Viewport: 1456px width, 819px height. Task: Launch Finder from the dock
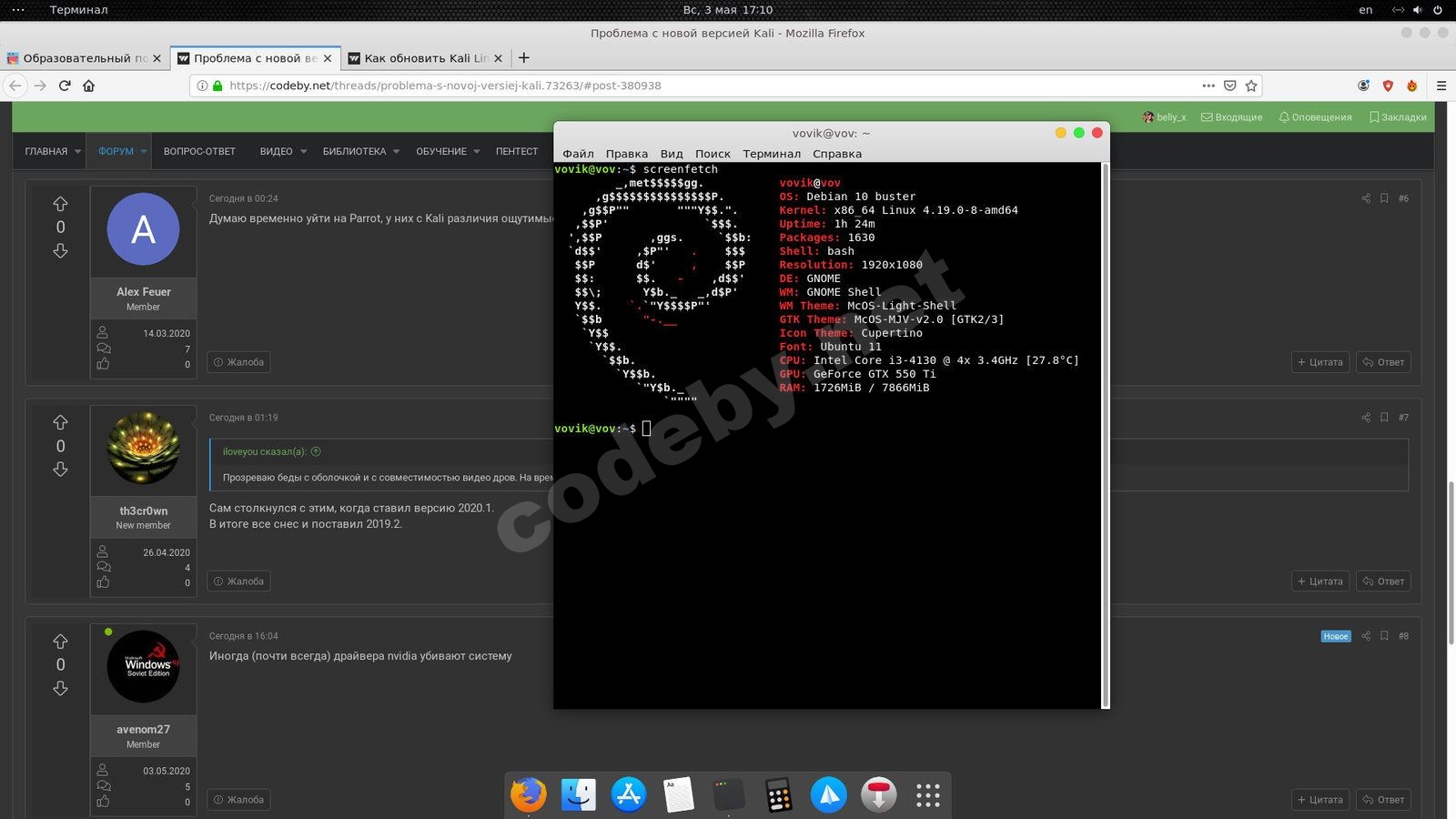point(579,795)
